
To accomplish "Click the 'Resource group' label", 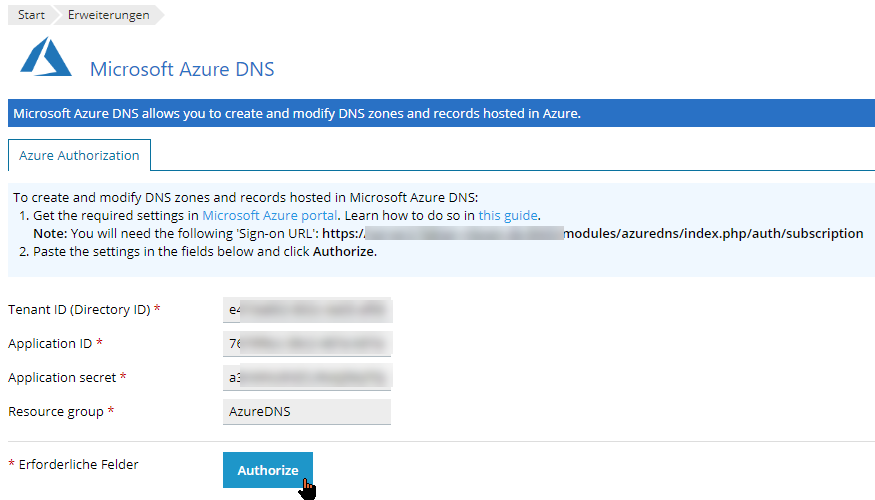I will 56,412.
